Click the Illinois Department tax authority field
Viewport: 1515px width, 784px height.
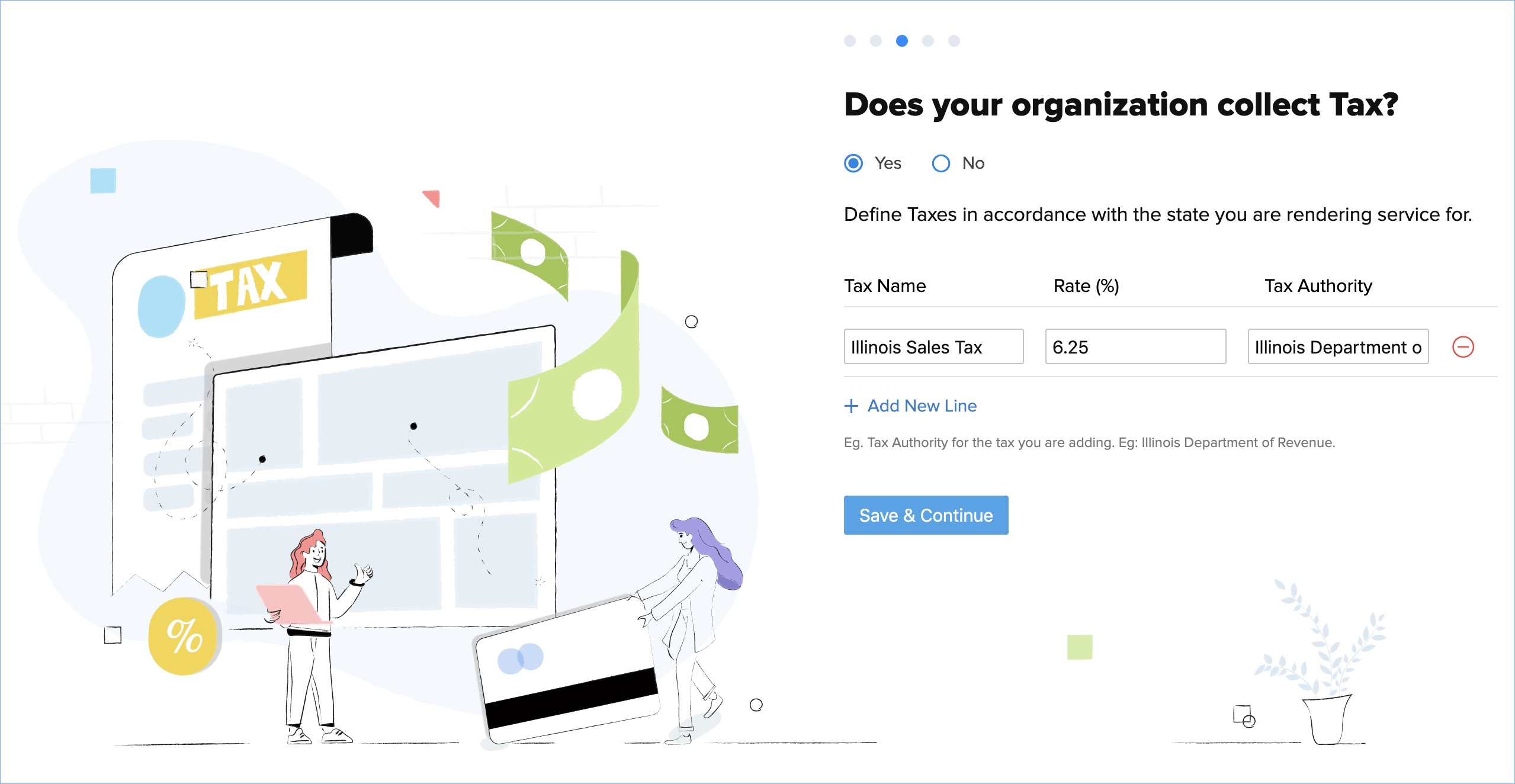[1337, 347]
